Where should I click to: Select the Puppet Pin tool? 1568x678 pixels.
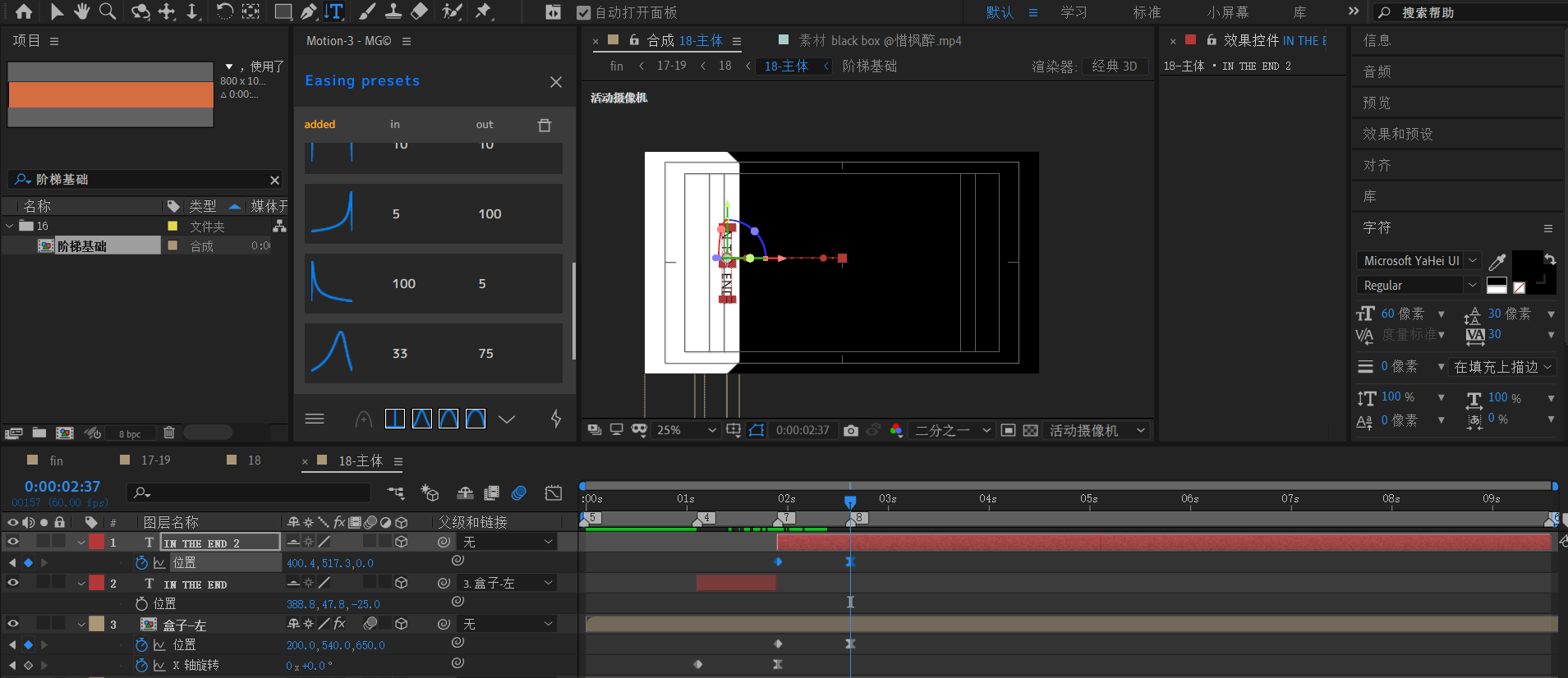coord(484,11)
